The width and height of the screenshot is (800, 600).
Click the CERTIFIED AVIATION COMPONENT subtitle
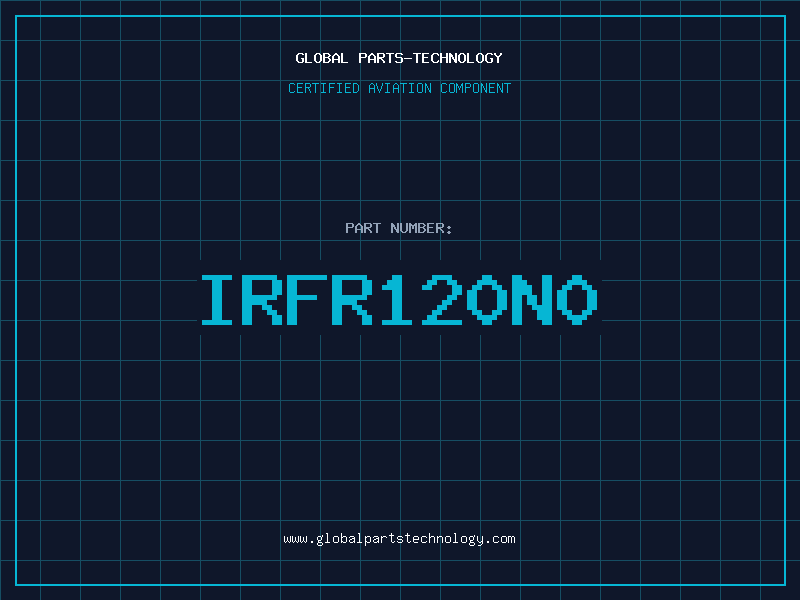pos(399,88)
